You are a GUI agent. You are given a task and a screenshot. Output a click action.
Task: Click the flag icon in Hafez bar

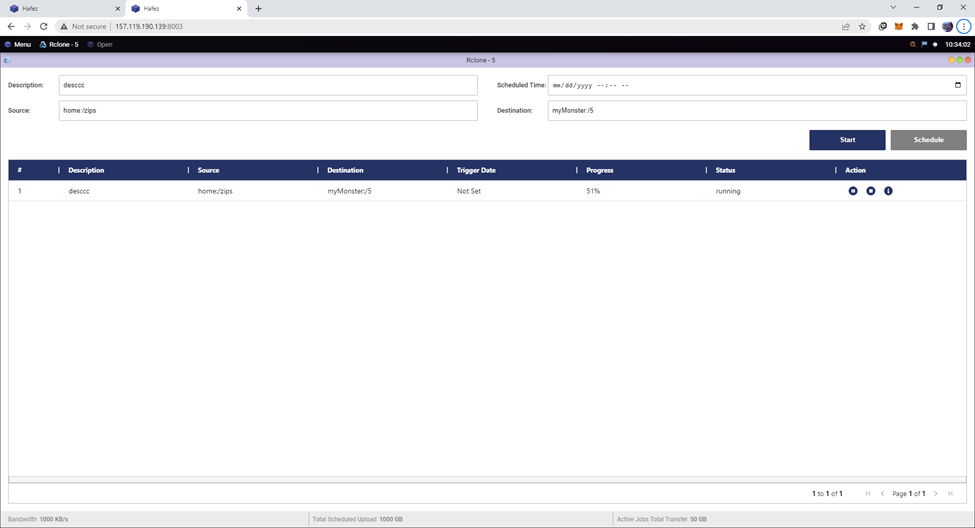(924, 44)
